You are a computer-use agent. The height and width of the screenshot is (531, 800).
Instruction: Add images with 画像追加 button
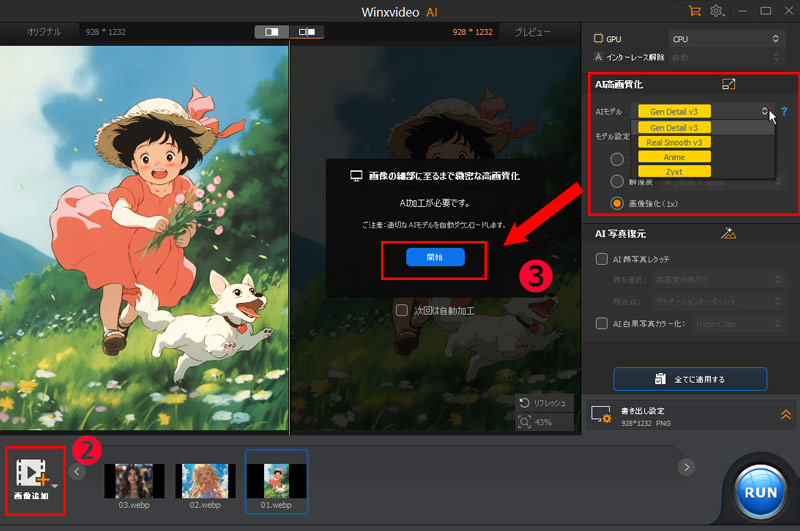point(32,479)
